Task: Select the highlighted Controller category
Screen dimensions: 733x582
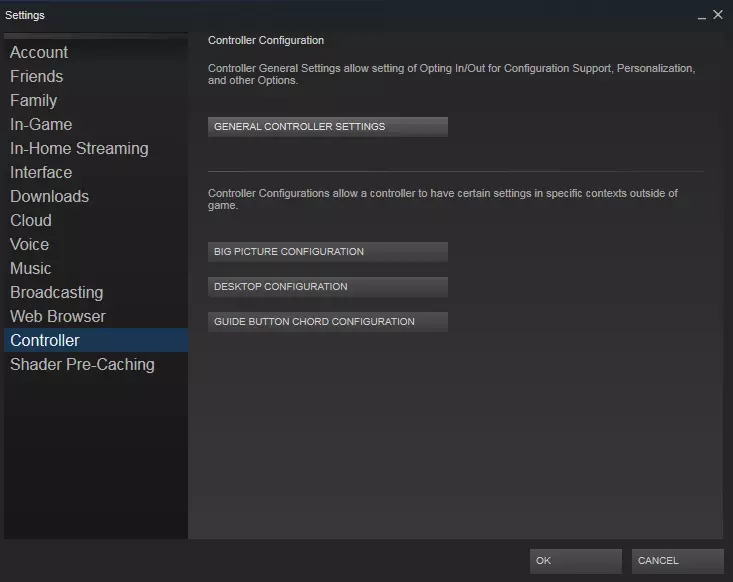Action: coord(96,340)
